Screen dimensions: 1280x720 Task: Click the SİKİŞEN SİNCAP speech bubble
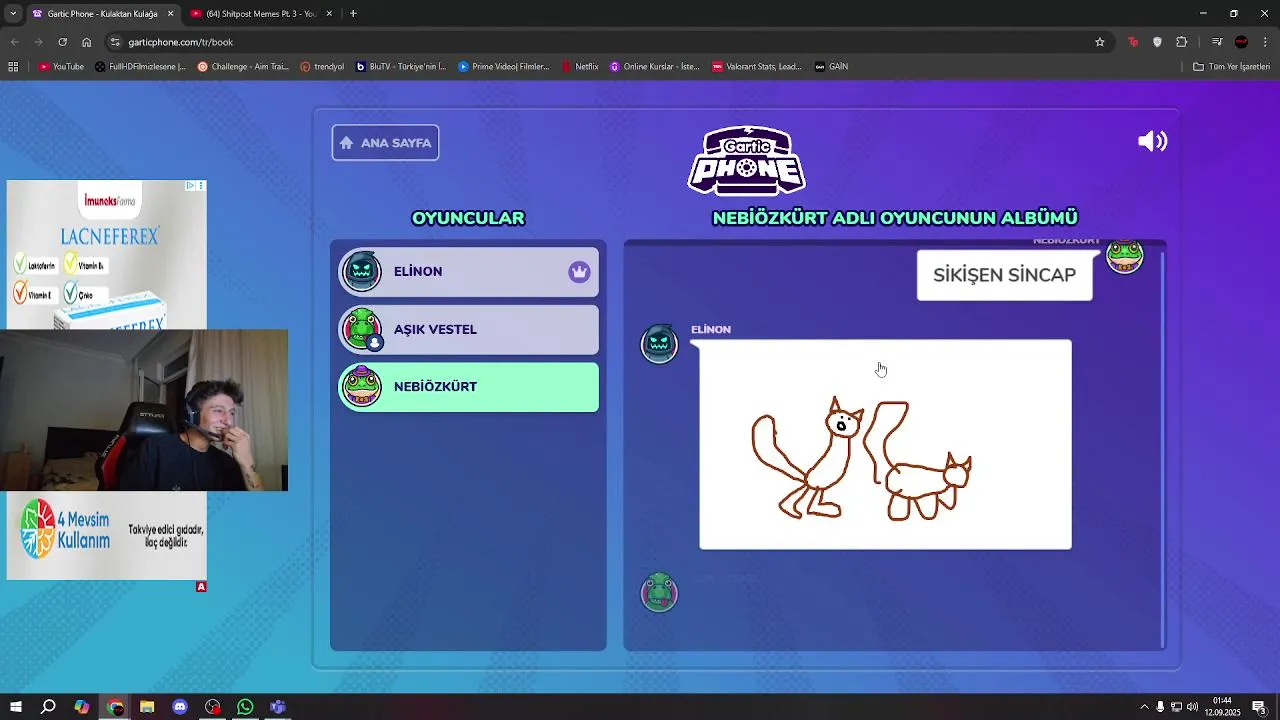pyautogui.click(x=1004, y=275)
